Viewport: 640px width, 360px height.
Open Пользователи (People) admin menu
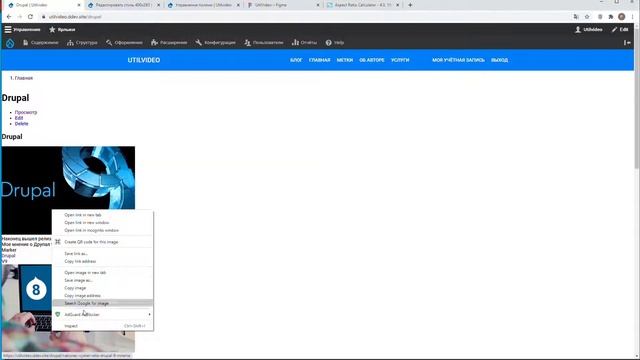264,42
